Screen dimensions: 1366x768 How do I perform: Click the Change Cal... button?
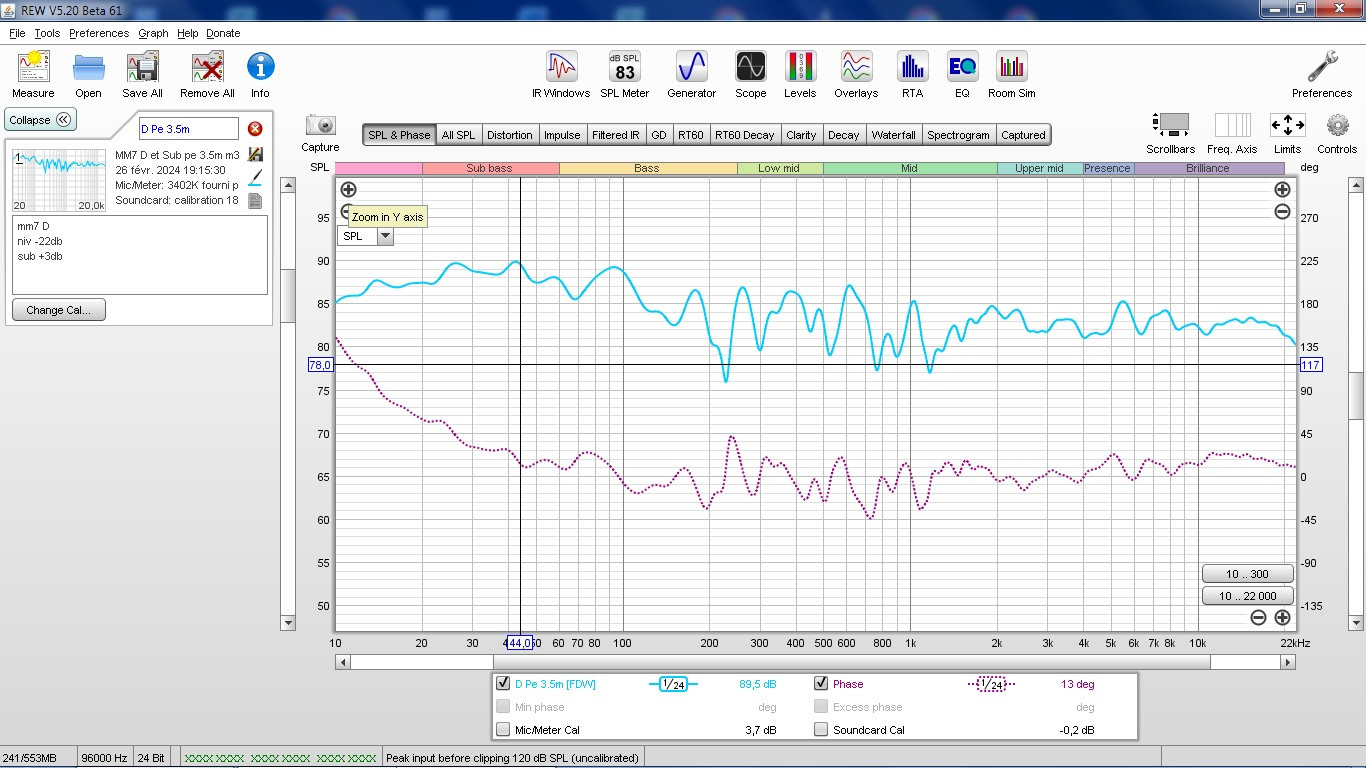coord(59,310)
